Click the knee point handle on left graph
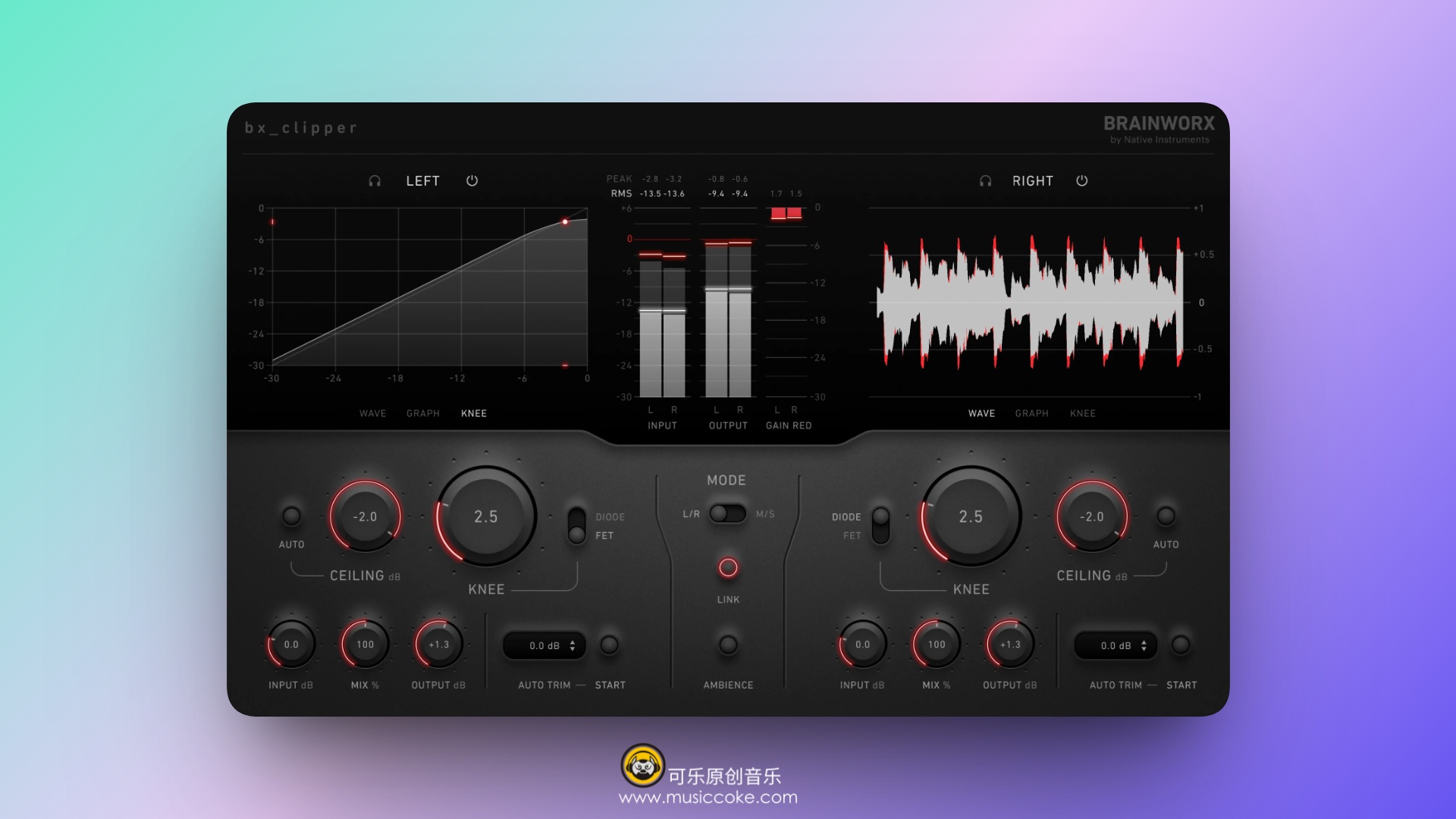The height and width of the screenshot is (819, 1456). (565, 222)
